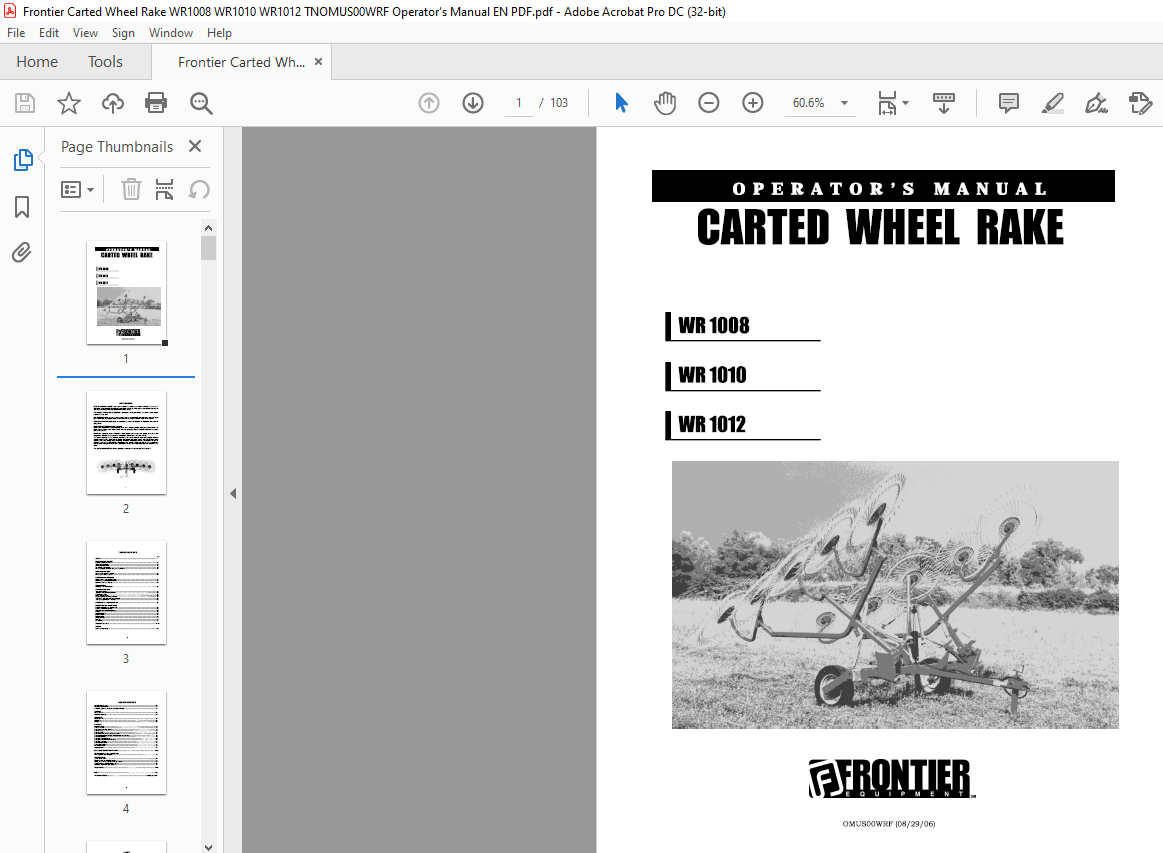Click the OMUS00WRF (08/29/06) footer text
Screen dimensions: 1163x853
(889, 824)
